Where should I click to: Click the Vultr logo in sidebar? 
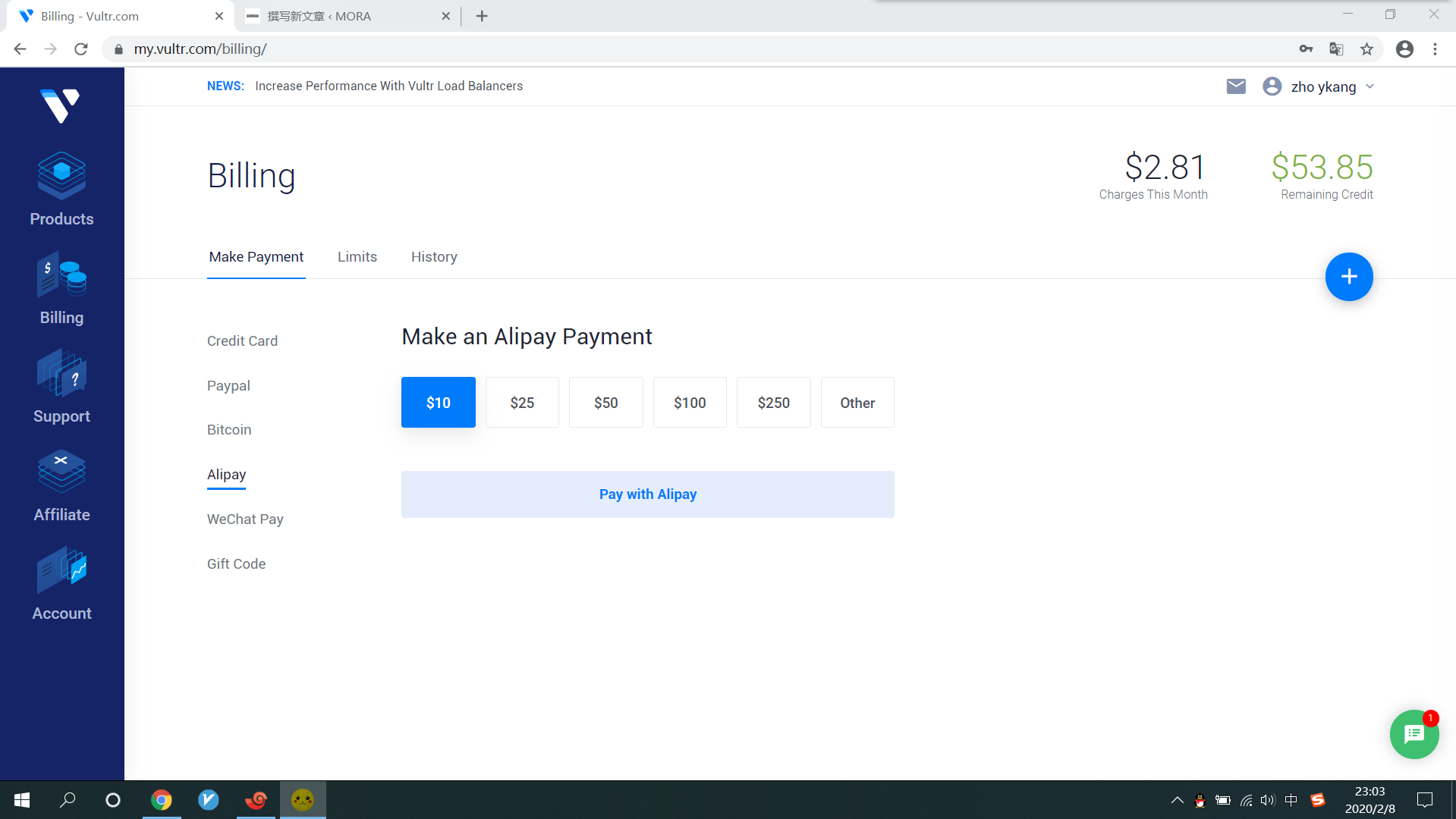tap(61, 105)
